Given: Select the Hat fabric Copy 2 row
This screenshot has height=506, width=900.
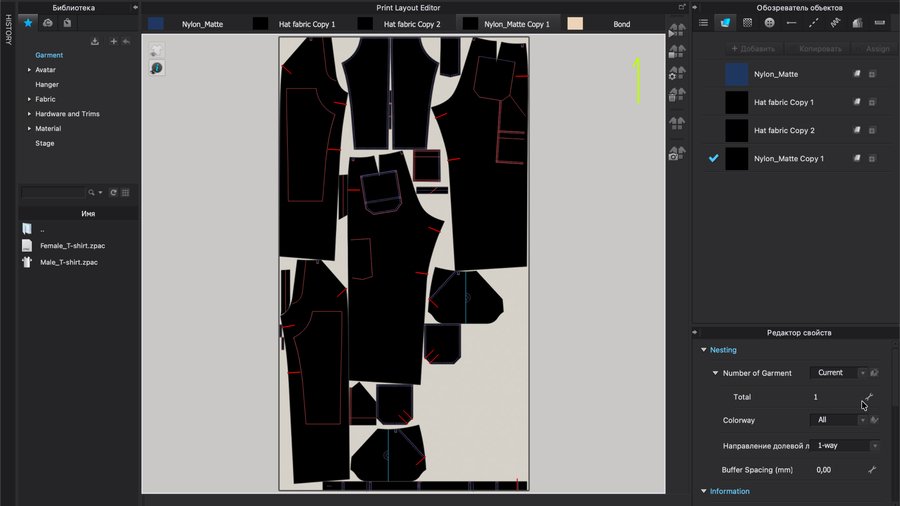Looking at the screenshot, I should (x=790, y=130).
